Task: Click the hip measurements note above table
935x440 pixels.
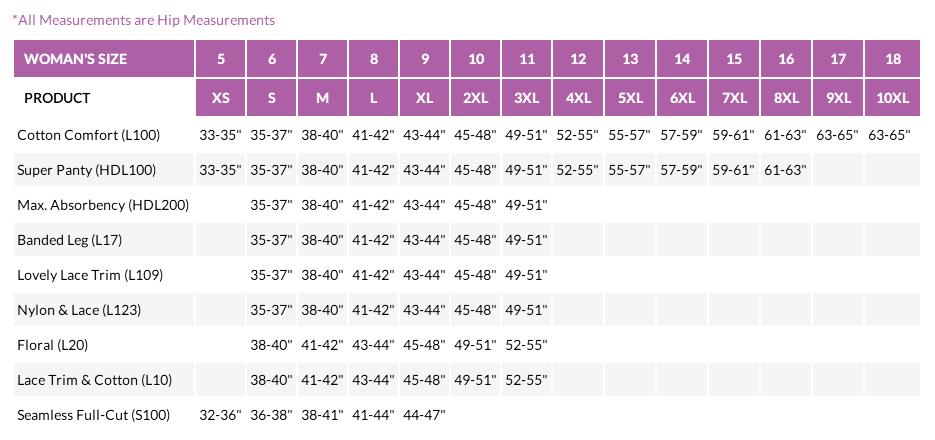Action: (143, 20)
